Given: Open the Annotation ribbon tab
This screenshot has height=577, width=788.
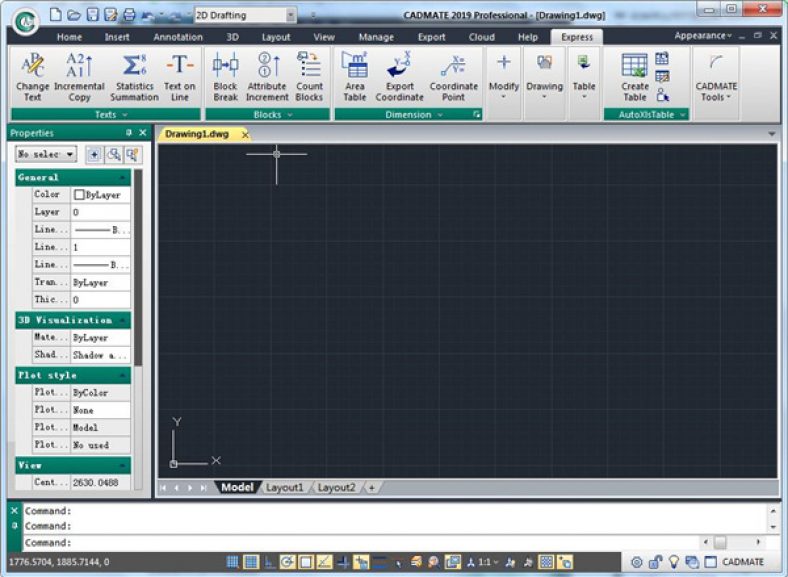Looking at the screenshot, I should [x=178, y=37].
